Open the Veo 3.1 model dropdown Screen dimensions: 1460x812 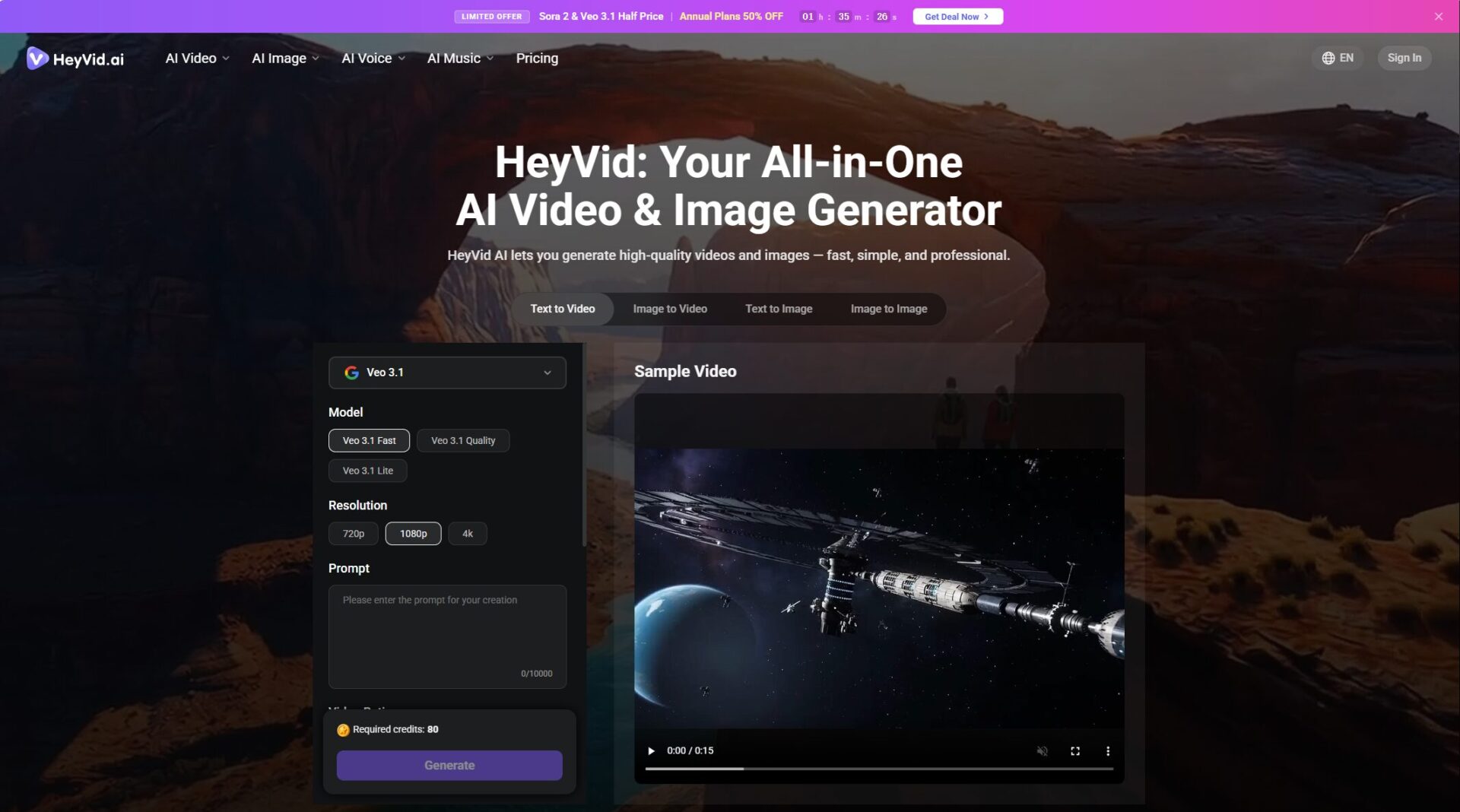click(x=447, y=373)
